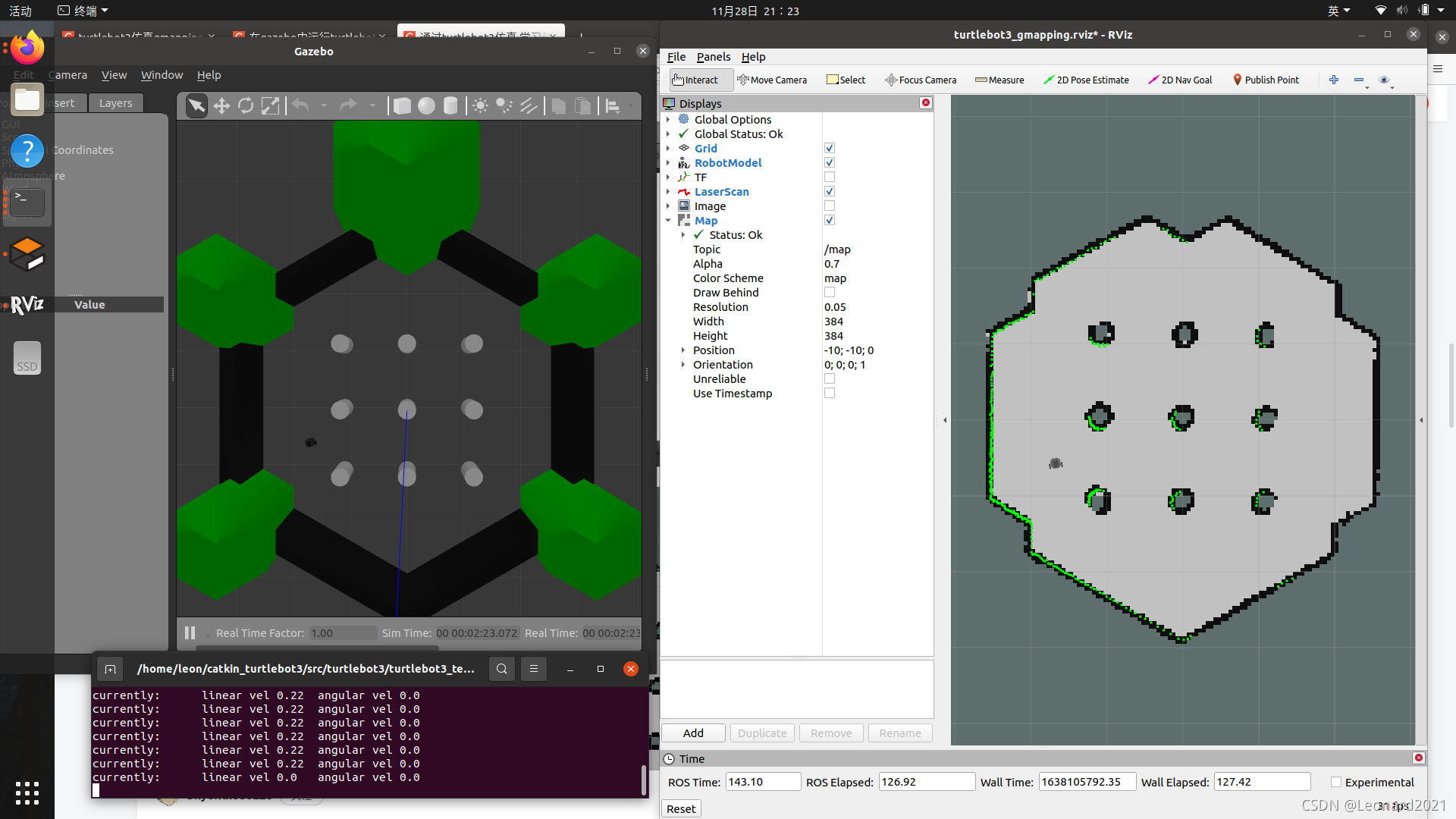Expand the Position property
Viewport: 1456px width, 819px height.
pyautogui.click(x=683, y=350)
